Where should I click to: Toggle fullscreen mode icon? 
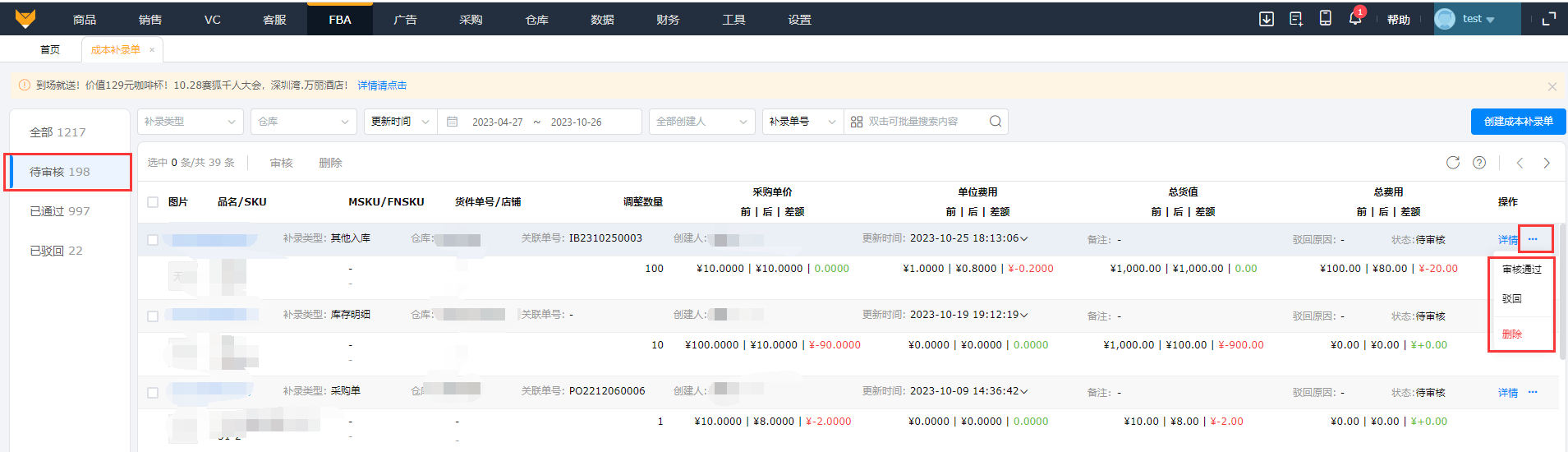[1549, 19]
